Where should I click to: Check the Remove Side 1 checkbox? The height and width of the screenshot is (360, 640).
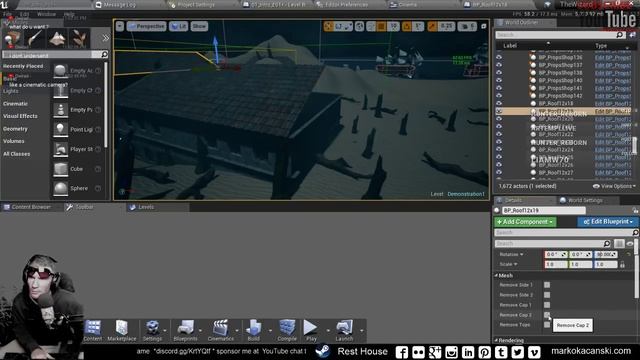[x=547, y=285]
